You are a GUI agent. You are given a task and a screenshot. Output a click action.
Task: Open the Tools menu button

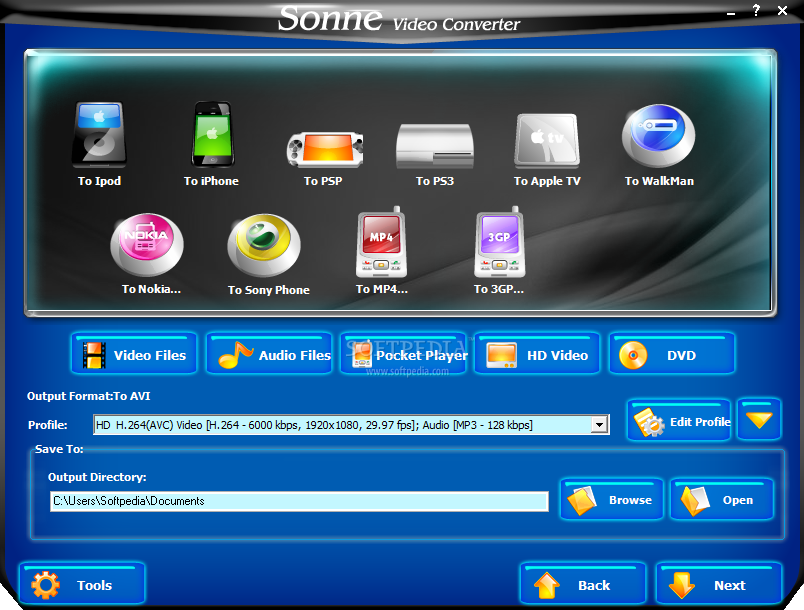(x=82, y=584)
